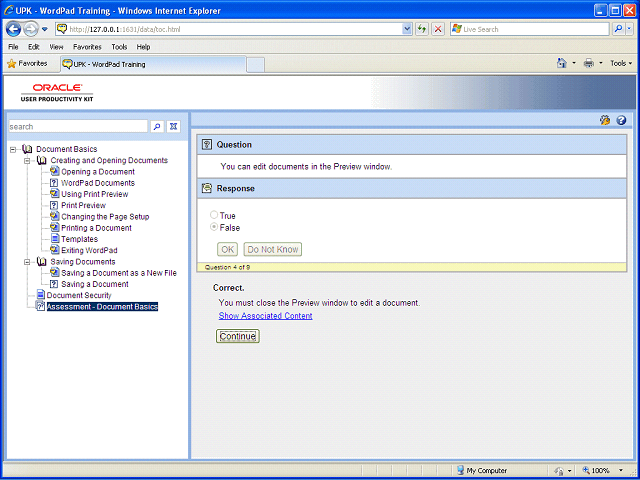
Task: Open WordPad Documents question icon
Action: 54,183
